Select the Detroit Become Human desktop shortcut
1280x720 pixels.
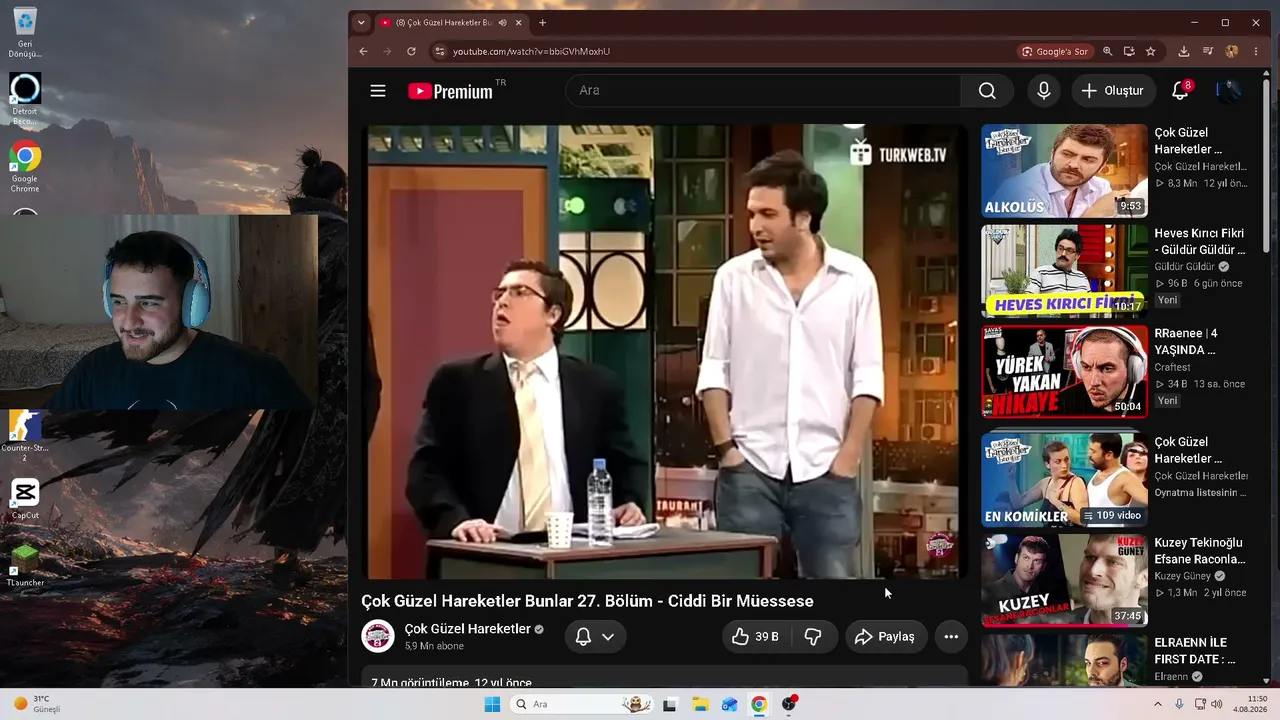pos(25,99)
